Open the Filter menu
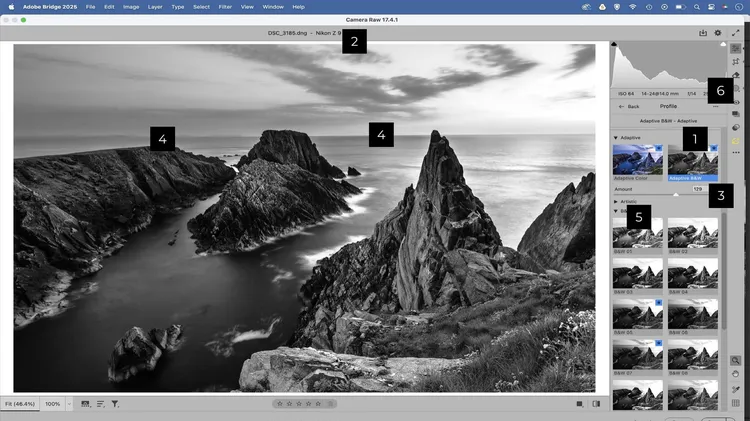The width and height of the screenshot is (750, 421). pyautogui.click(x=225, y=7)
